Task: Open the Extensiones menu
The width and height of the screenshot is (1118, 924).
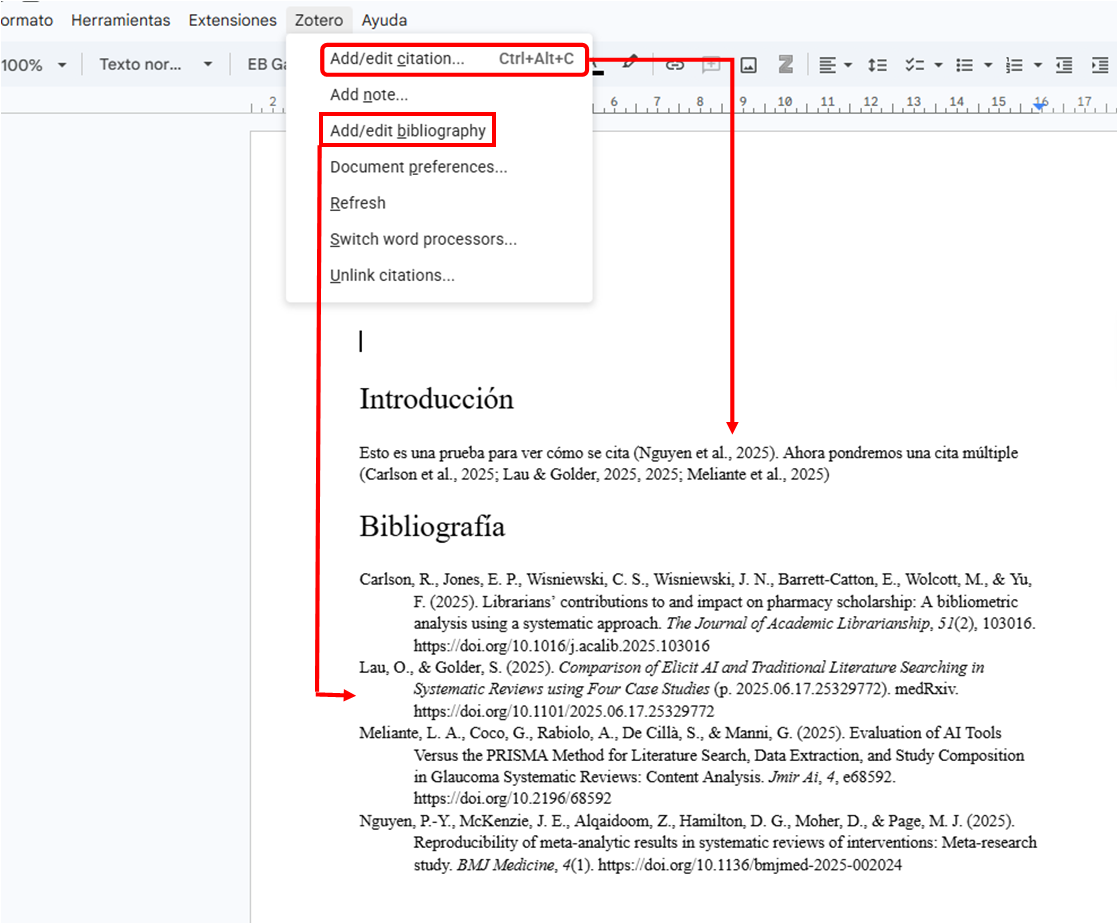Action: (x=232, y=20)
